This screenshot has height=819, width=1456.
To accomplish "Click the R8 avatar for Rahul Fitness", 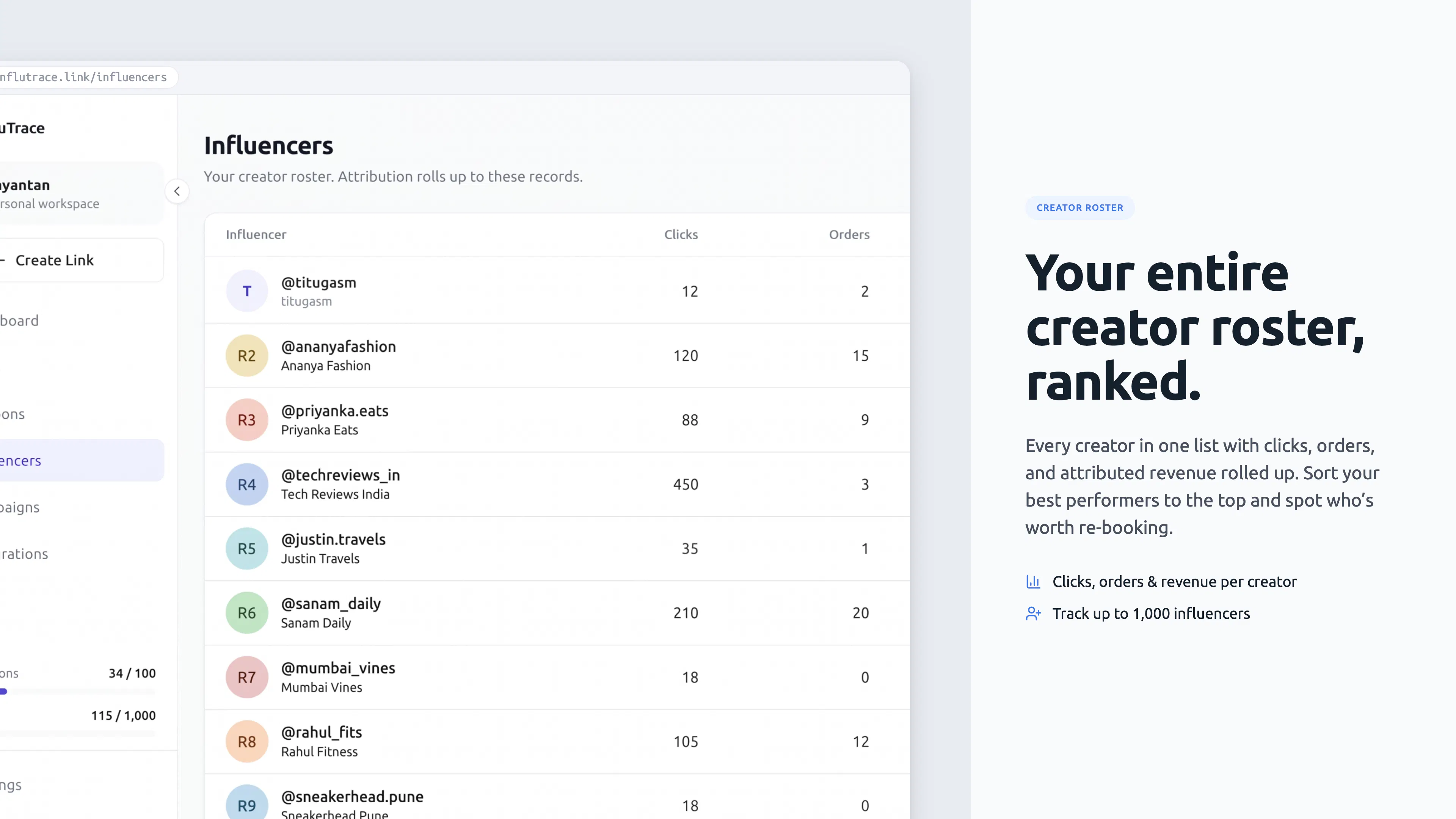I will point(246,742).
